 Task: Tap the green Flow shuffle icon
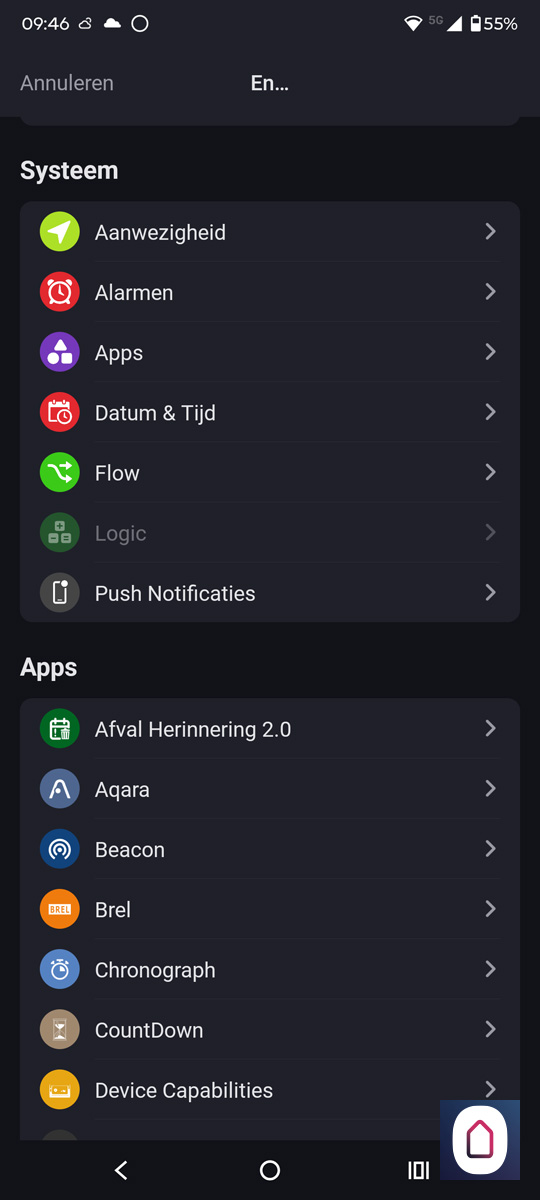60,472
